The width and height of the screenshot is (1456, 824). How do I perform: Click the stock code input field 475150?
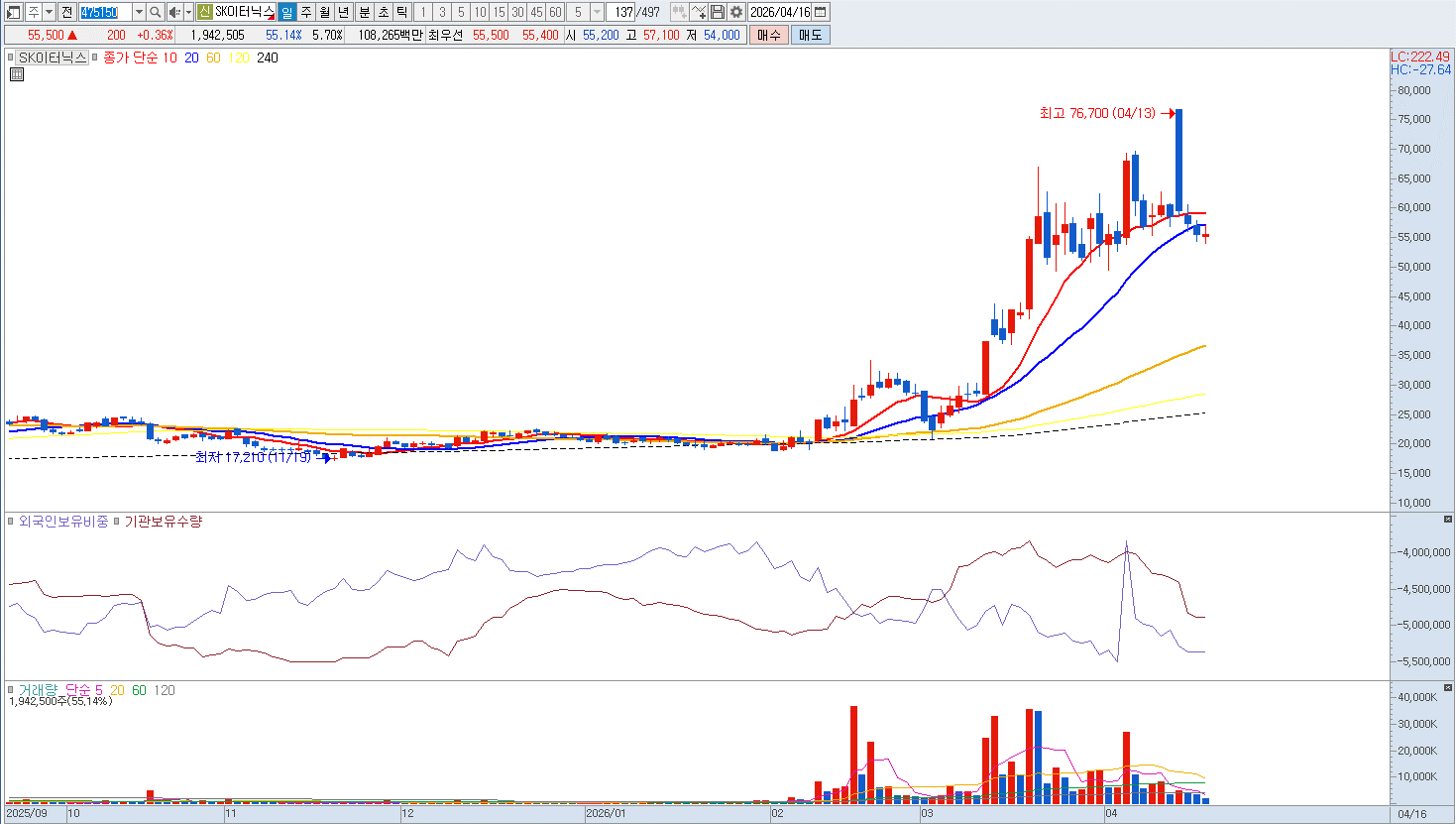(x=105, y=12)
